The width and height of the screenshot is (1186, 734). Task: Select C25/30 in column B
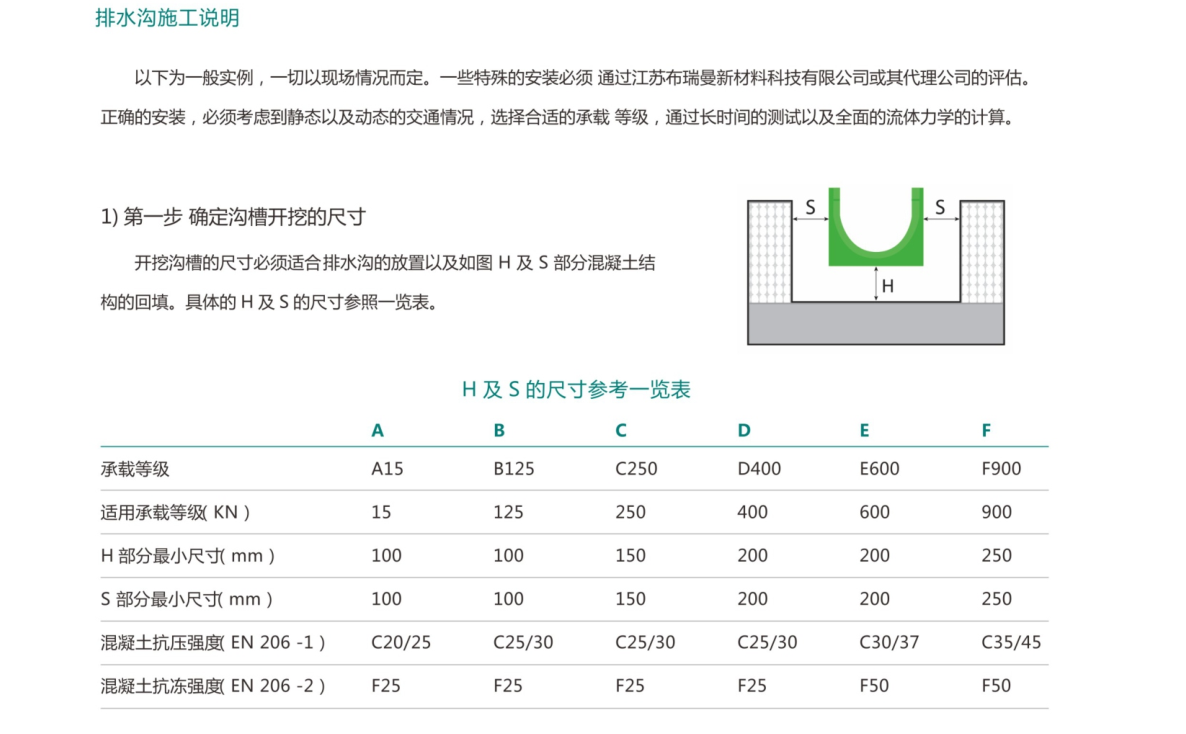click(x=523, y=643)
